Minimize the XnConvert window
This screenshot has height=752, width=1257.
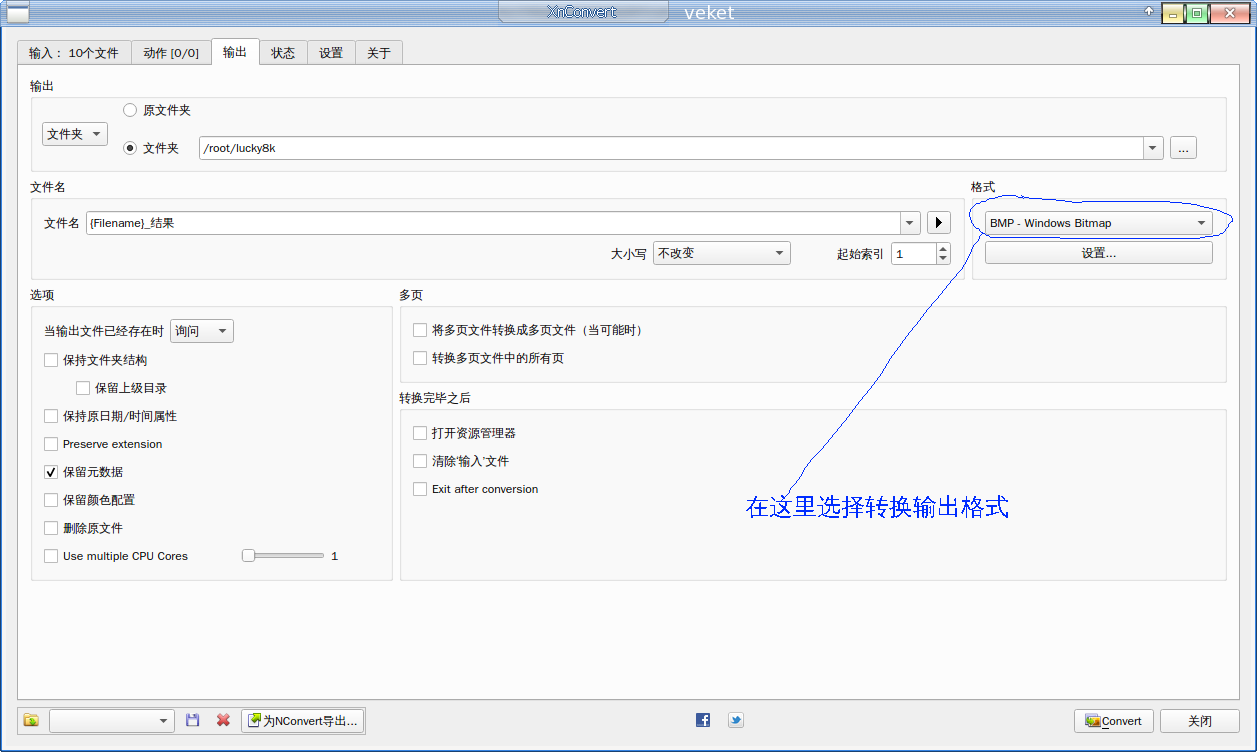click(x=1173, y=13)
